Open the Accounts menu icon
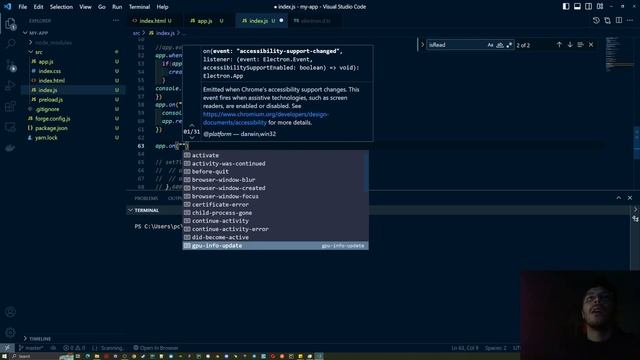The height and width of the screenshot is (360, 640). tap(10, 312)
